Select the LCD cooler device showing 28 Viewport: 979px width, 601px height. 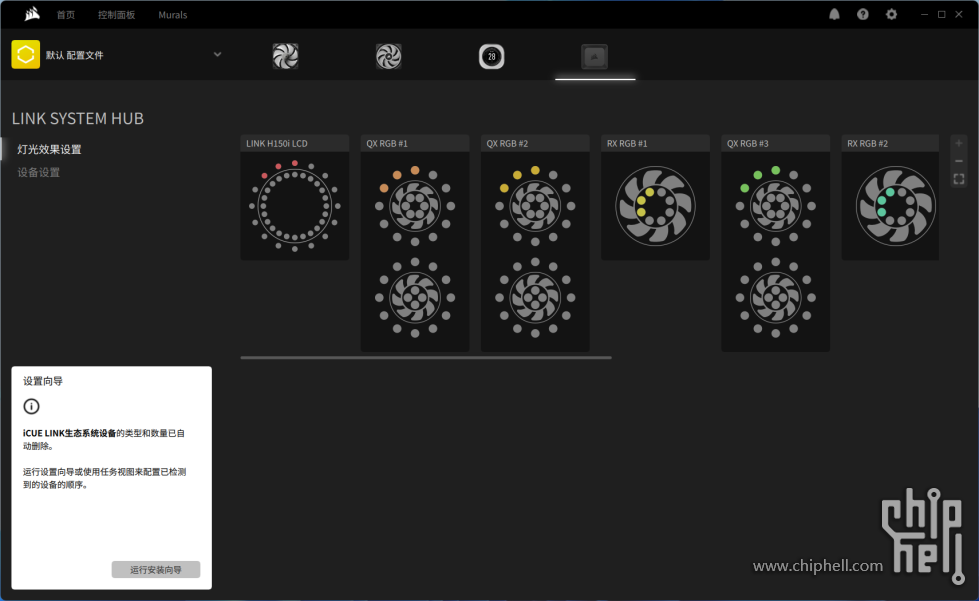(x=491, y=56)
